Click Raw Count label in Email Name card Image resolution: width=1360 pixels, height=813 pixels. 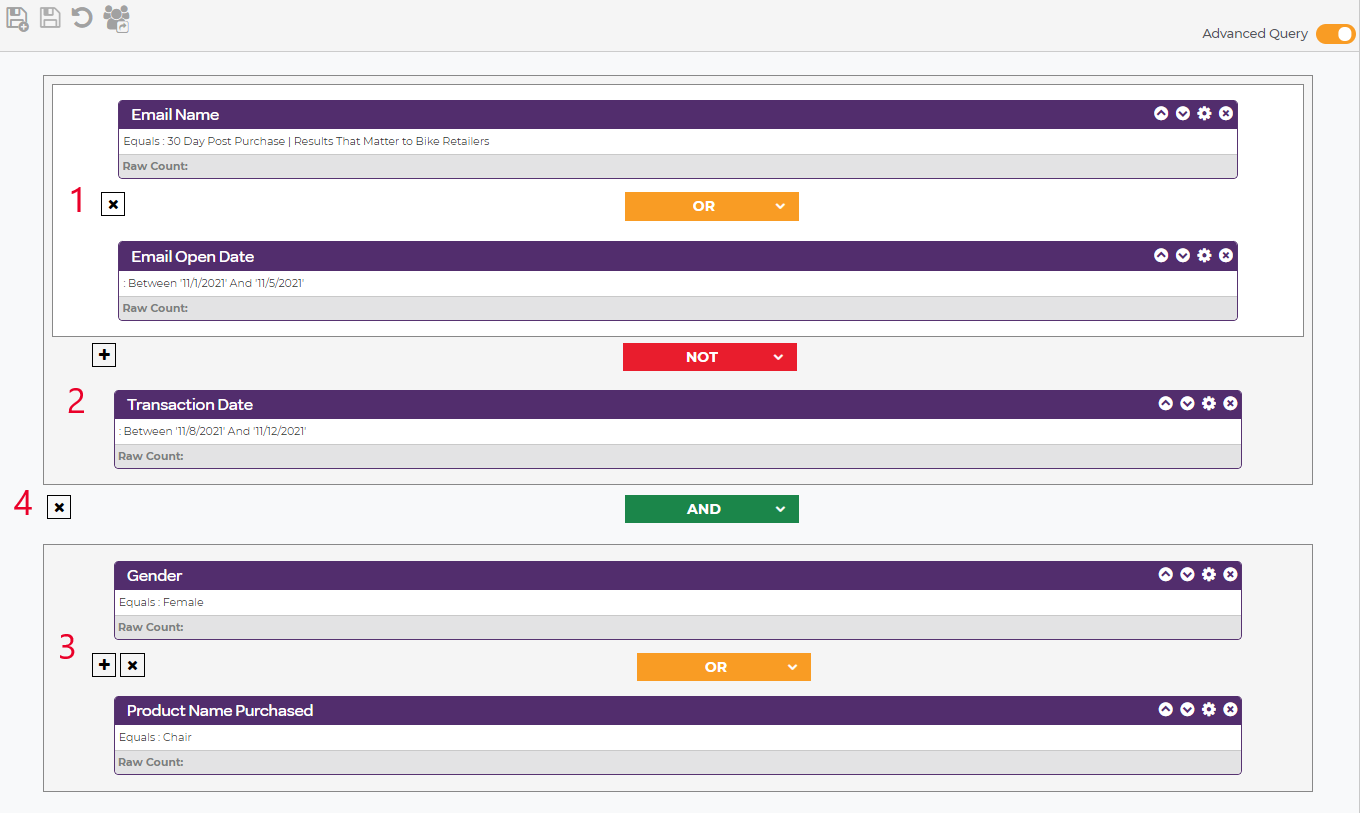(x=155, y=166)
